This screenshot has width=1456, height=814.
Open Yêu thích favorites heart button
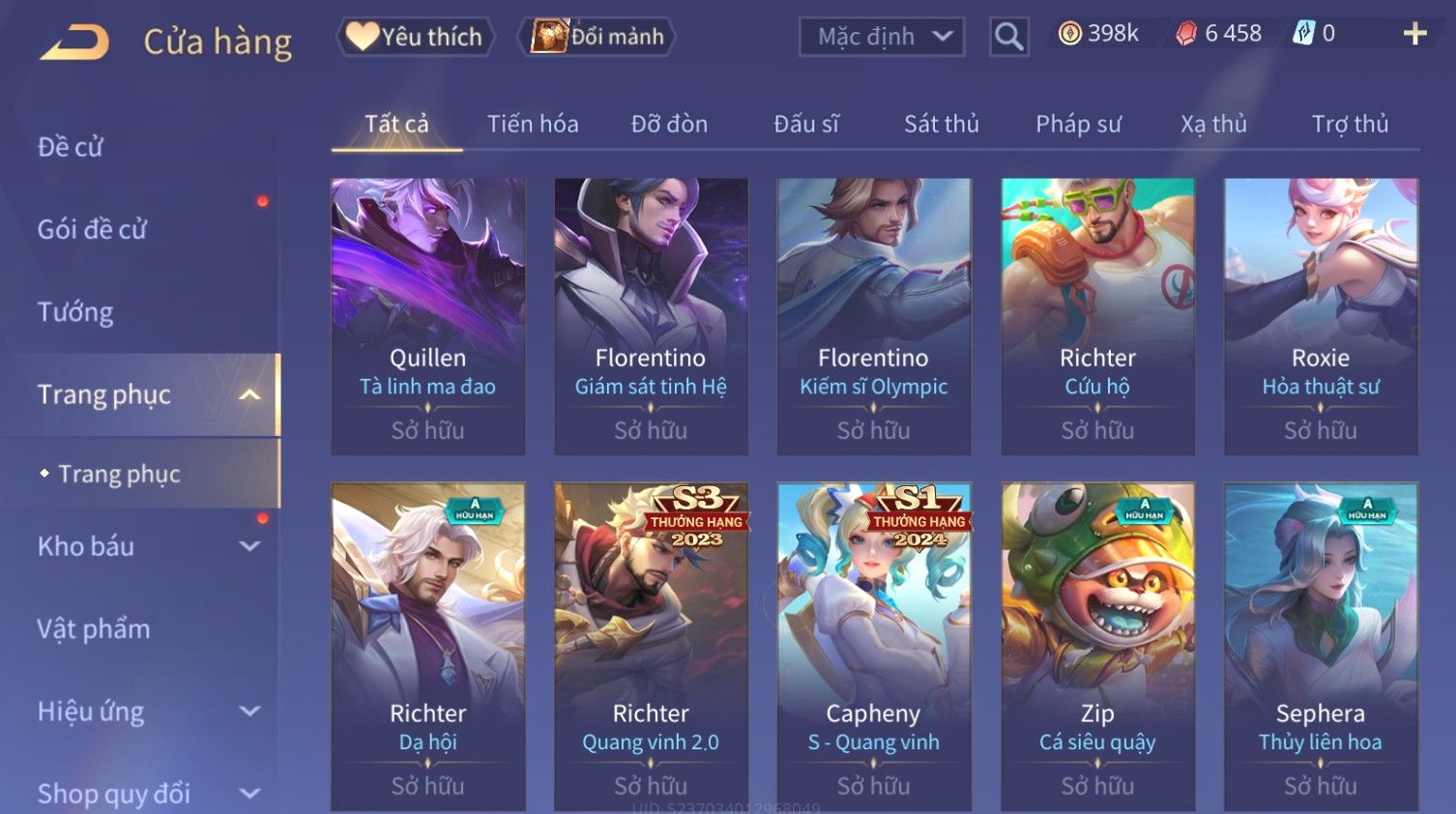[x=415, y=37]
